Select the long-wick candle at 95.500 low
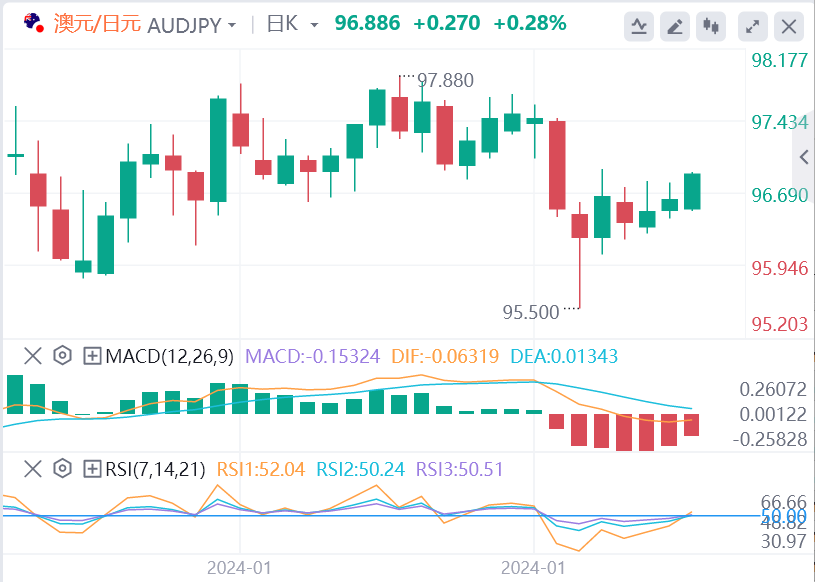 (580, 255)
